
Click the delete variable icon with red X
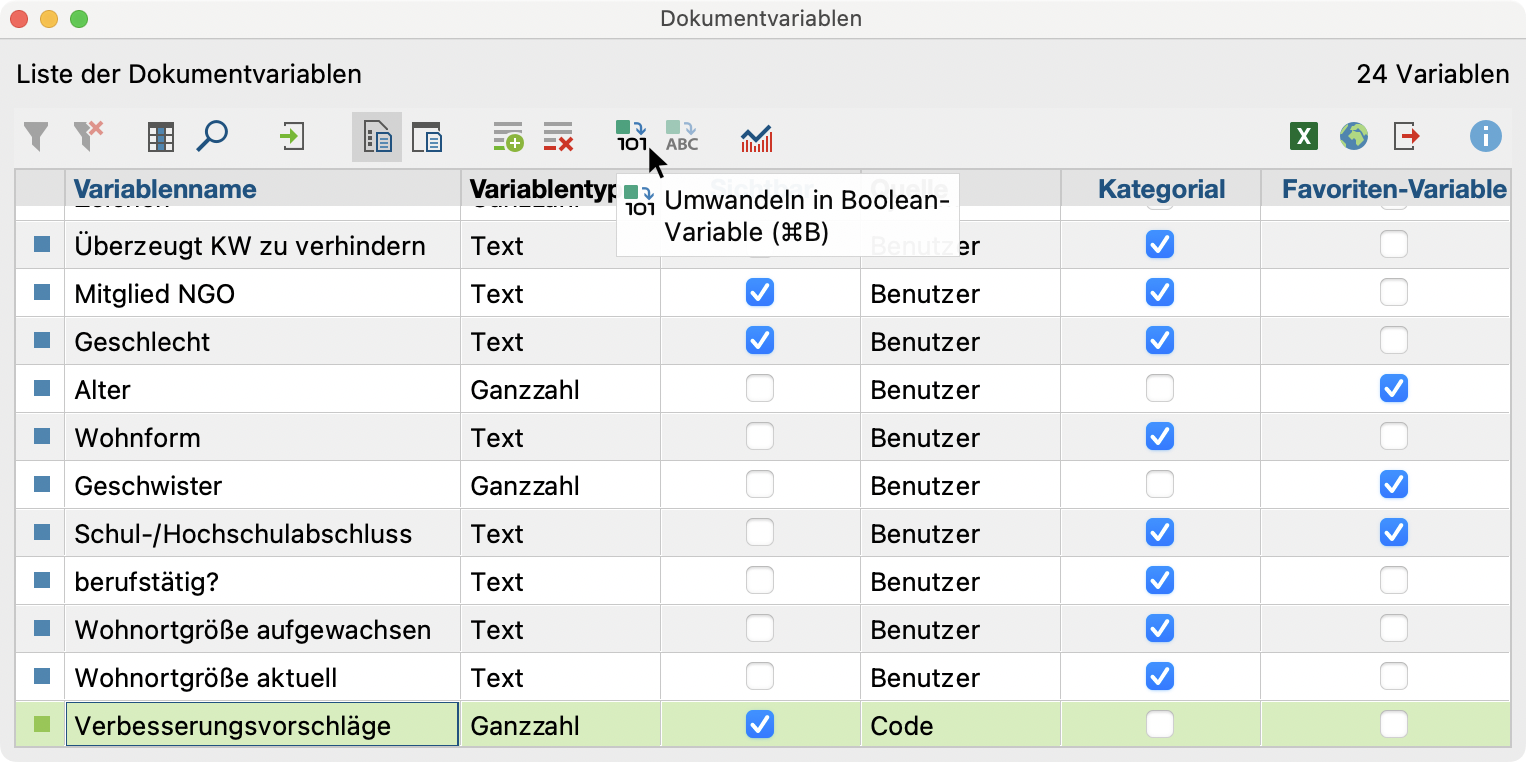point(558,137)
